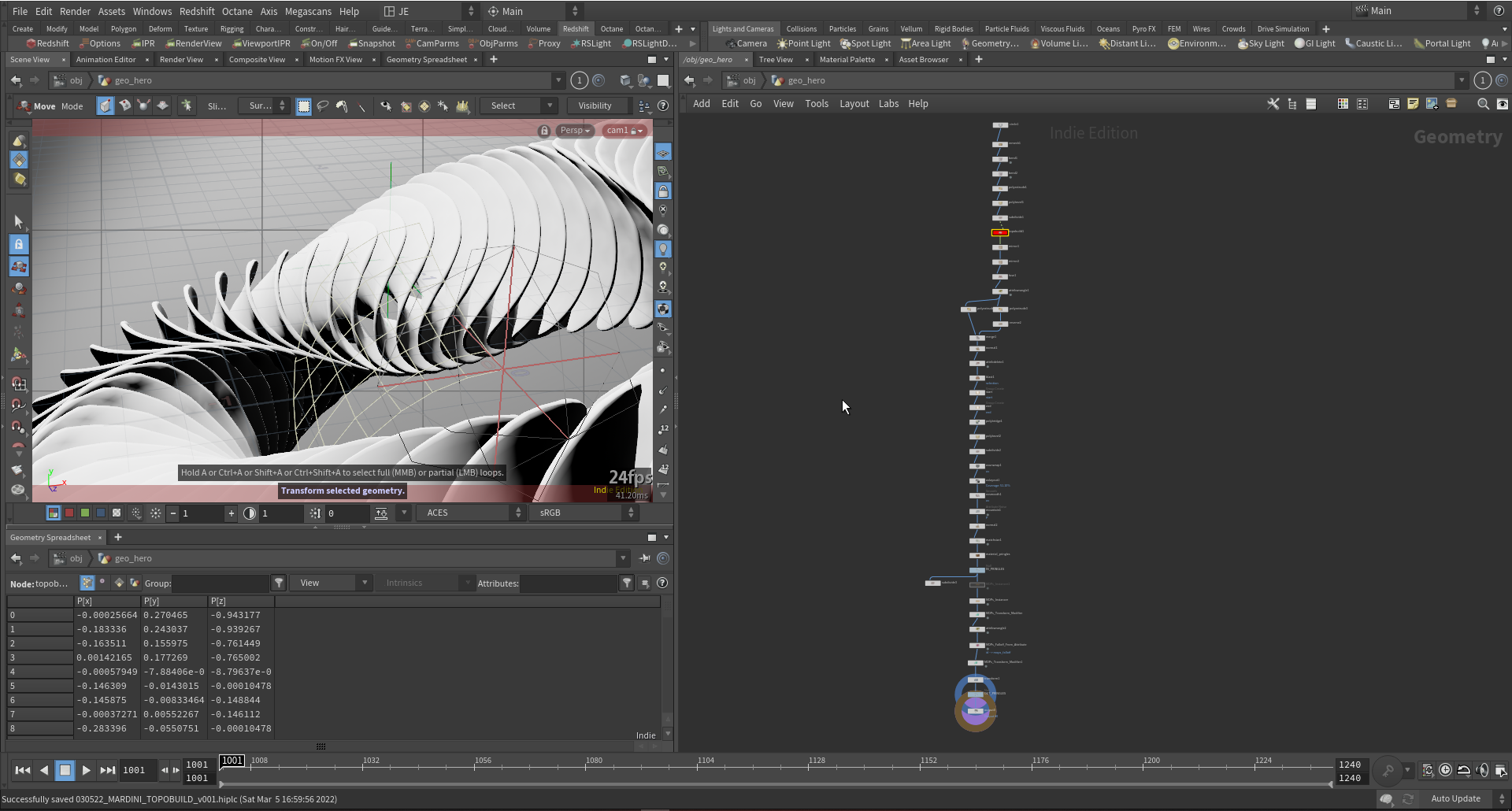Click the Visibility button
The height and width of the screenshot is (811, 1512).
click(x=595, y=106)
